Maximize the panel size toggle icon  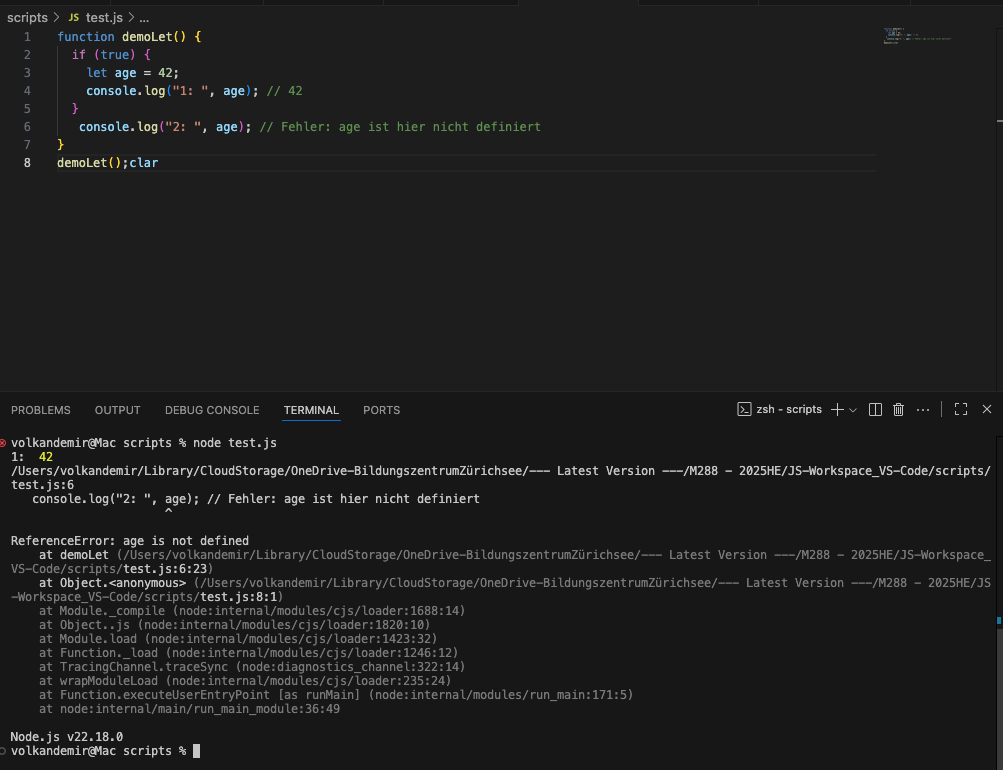[x=961, y=410]
